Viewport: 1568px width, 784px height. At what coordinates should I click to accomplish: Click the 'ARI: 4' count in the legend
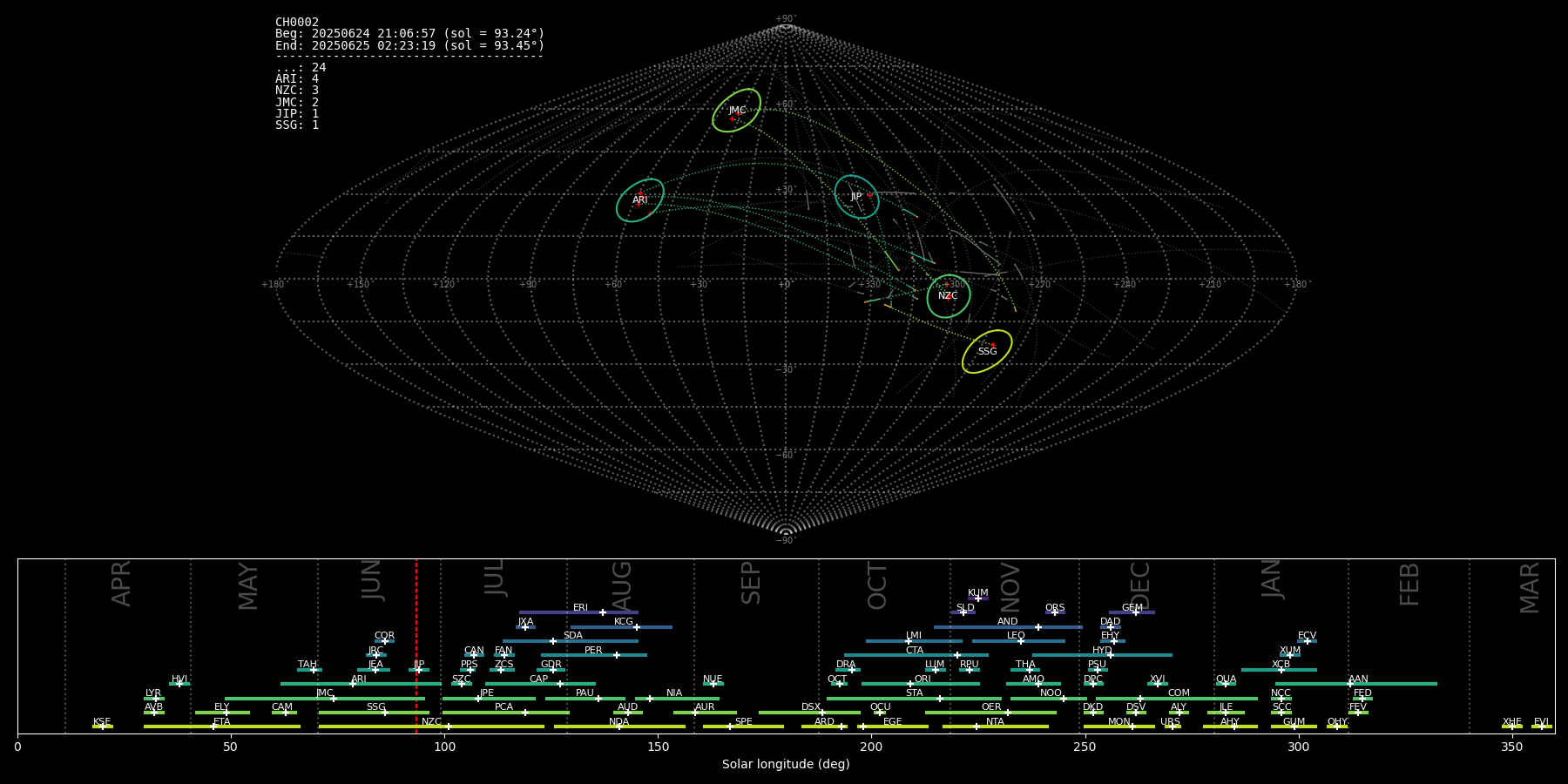pyautogui.click(x=297, y=79)
